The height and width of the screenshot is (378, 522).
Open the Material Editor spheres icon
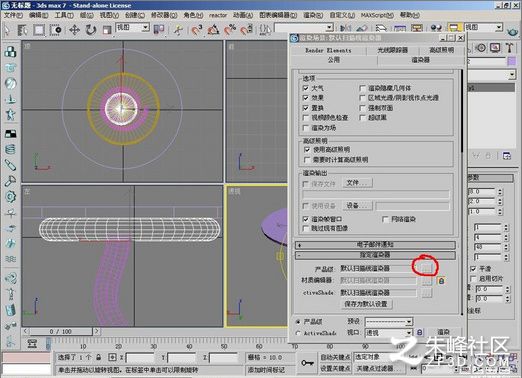pyautogui.click(x=436, y=29)
